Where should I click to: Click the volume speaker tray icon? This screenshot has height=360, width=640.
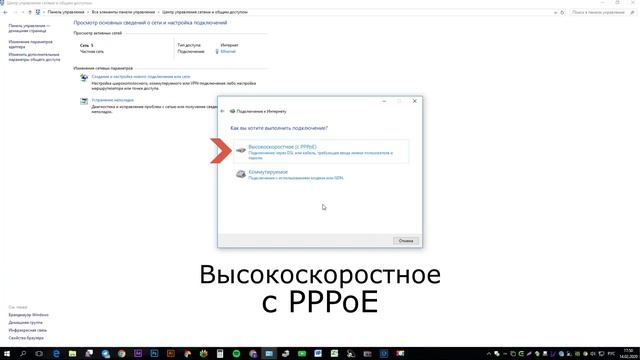593,354
